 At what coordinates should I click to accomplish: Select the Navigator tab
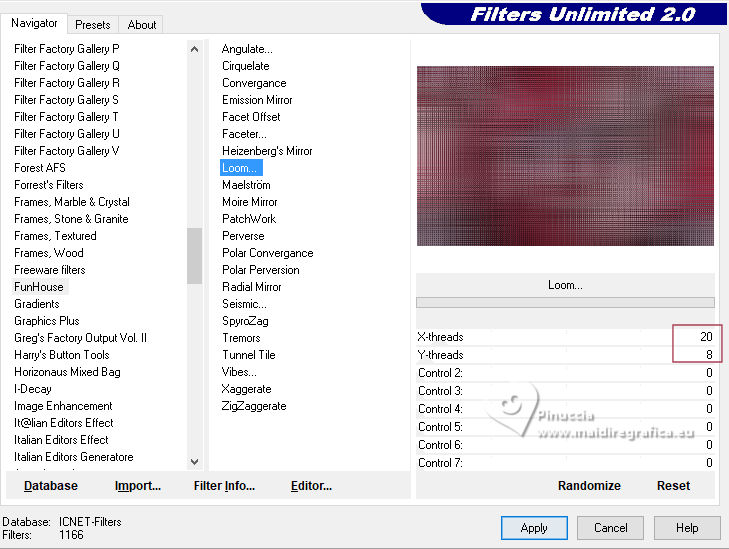(x=34, y=23)
